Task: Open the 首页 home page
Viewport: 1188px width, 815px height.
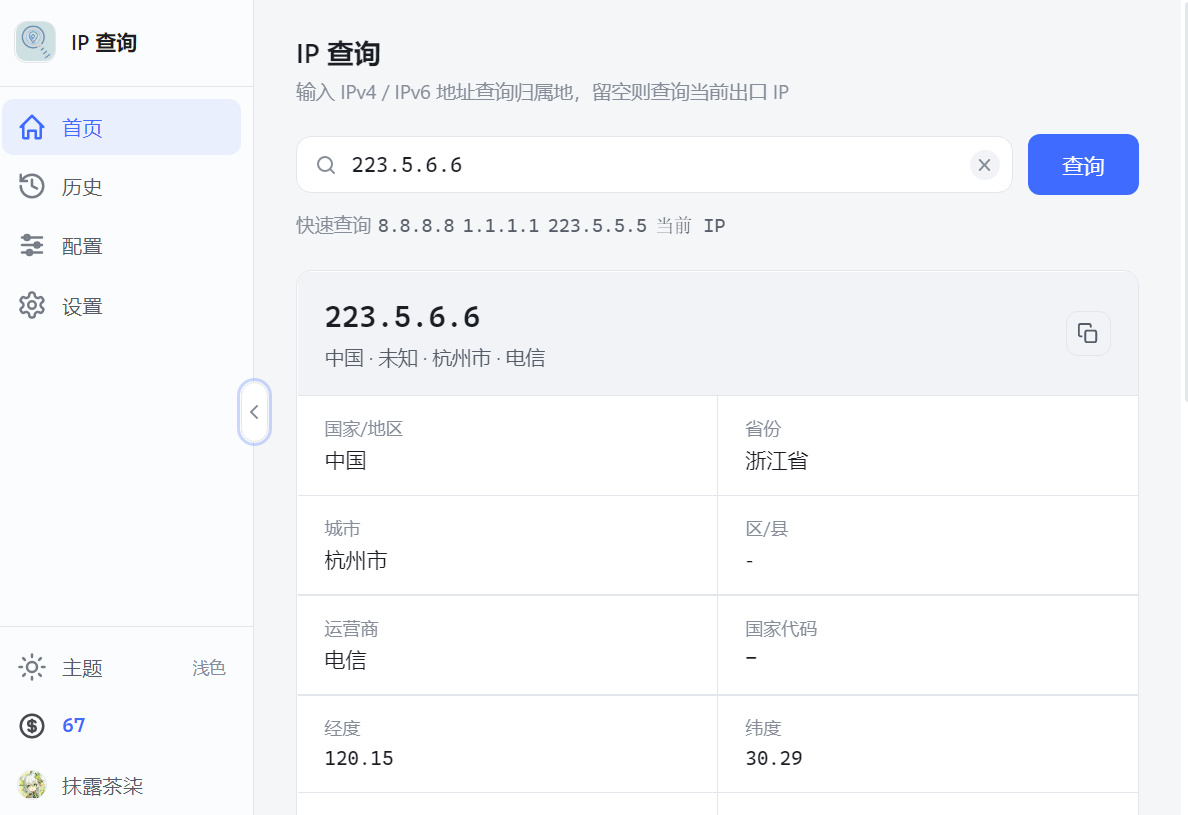Action: coord(121,127)
